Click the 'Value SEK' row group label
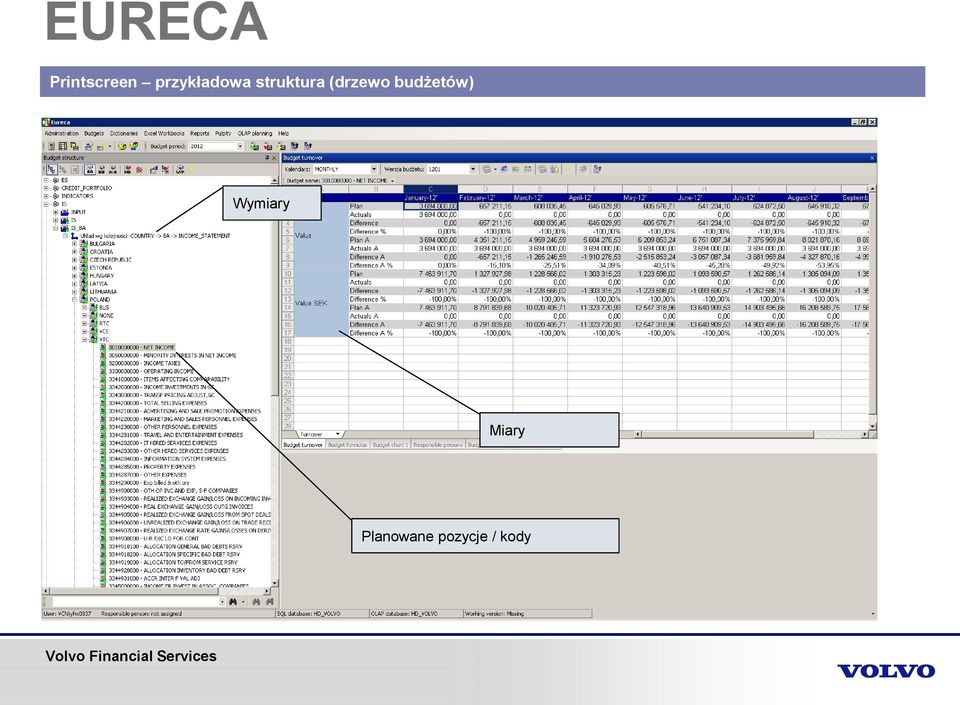960x705 pixels. pos(312,303)
